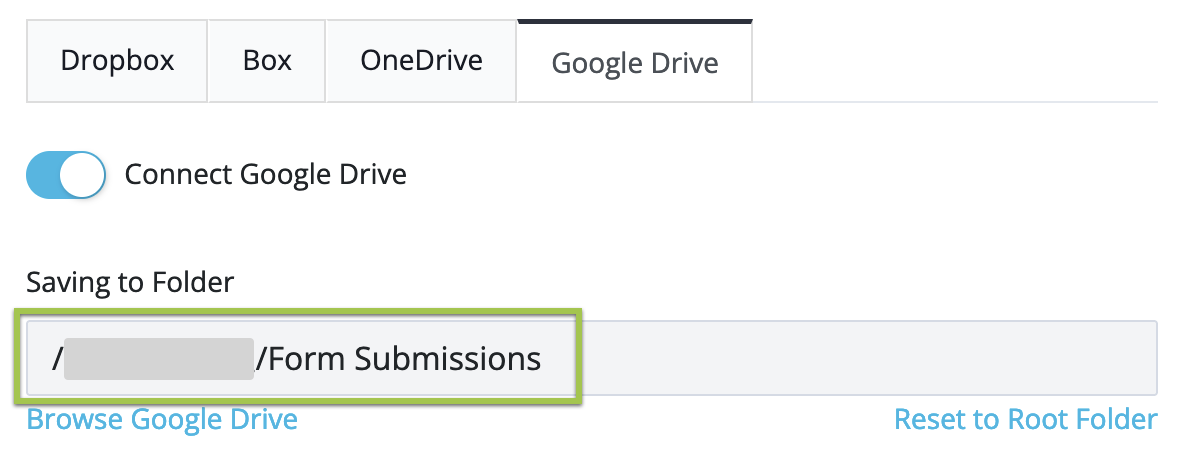This screenshot has height=468, width=1182.
Task: Click the Reset to Root Folder link
Action: [x=1025, y=419]
